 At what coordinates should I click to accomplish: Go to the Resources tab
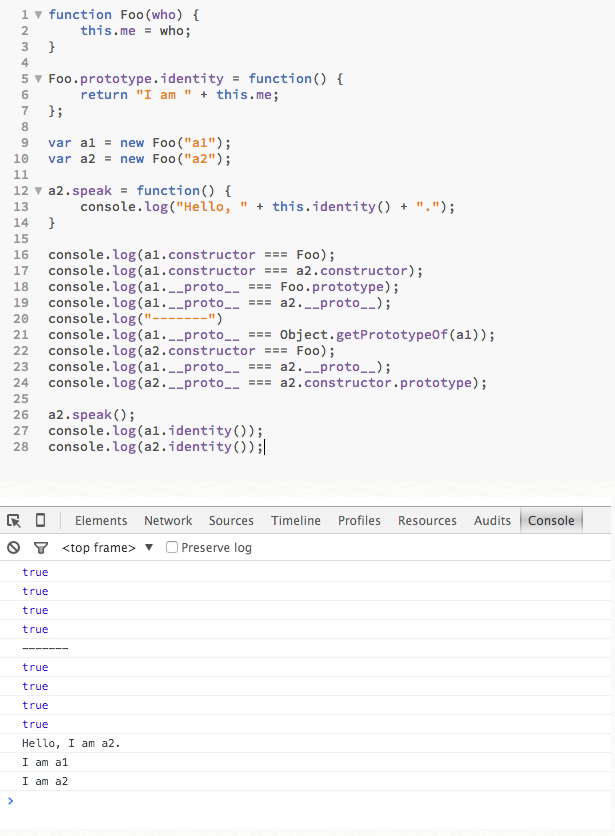coord(427,520)
